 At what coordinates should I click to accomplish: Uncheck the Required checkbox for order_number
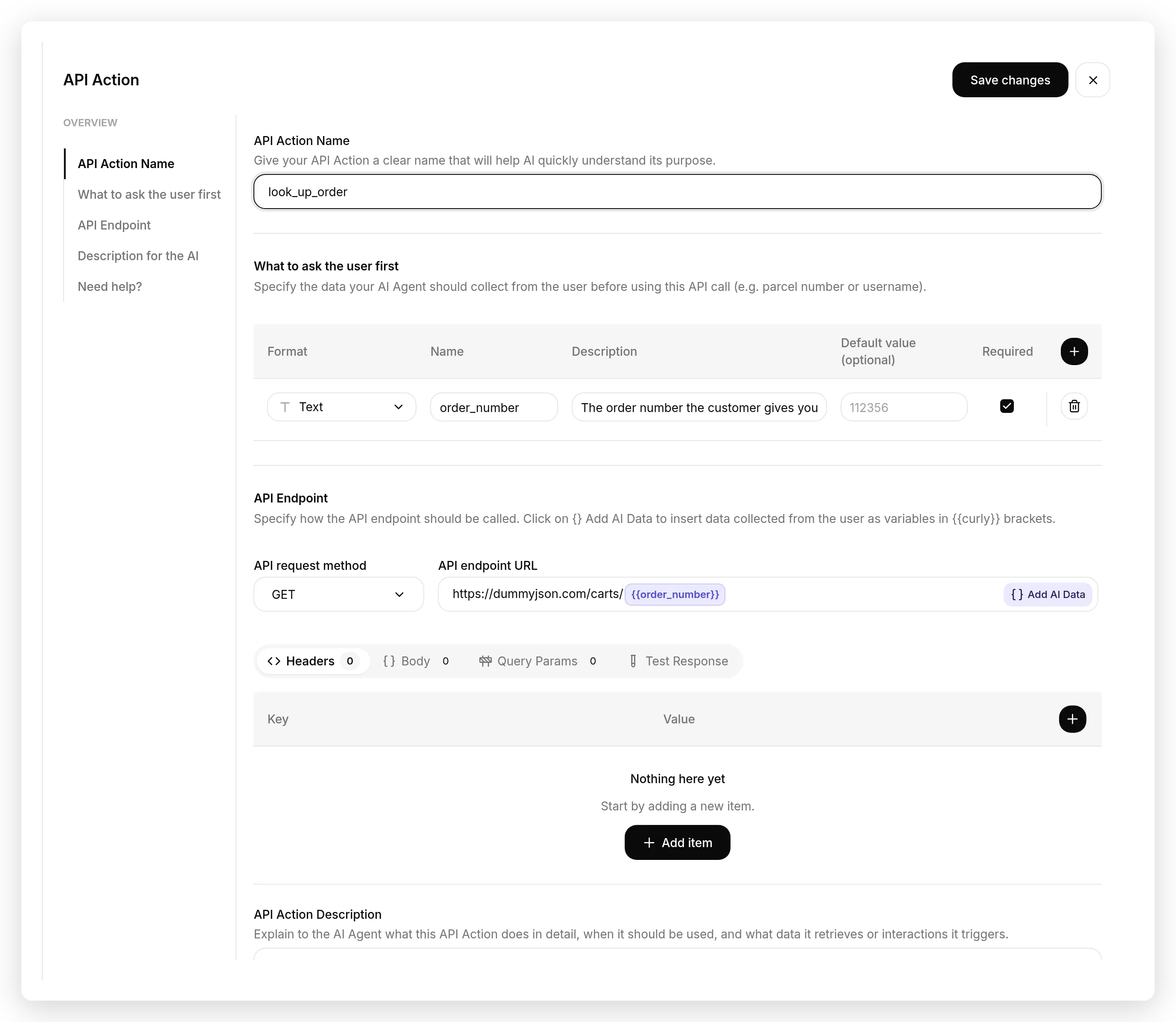click(x=1007, y=406)
